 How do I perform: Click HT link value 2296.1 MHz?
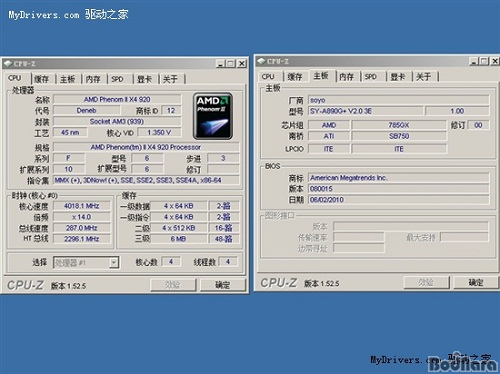[x=82, y=239]
